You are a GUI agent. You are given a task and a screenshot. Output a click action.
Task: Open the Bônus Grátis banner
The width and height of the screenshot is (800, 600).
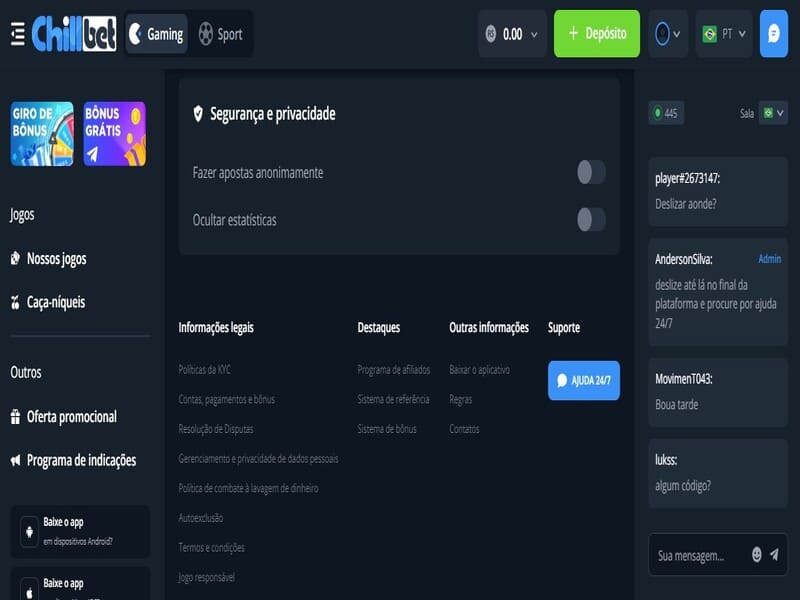click(115, 133)
